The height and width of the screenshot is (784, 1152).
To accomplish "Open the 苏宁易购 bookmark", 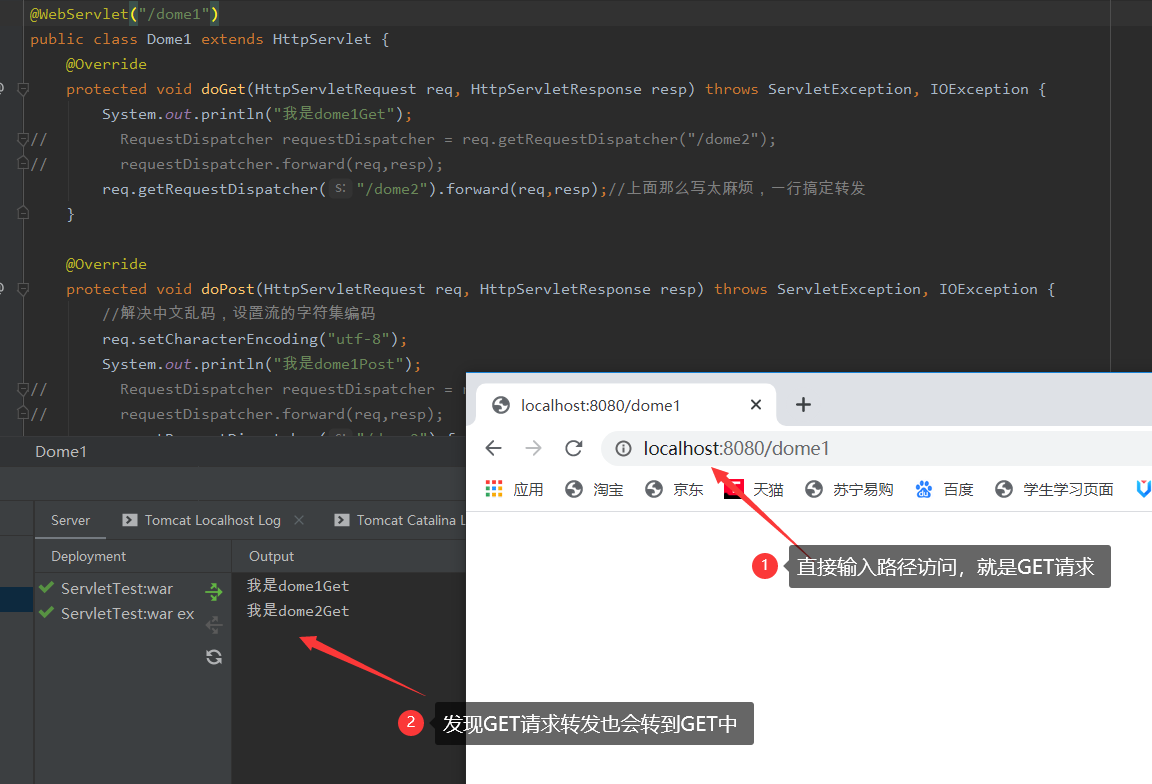I will (x=849, y=489).
